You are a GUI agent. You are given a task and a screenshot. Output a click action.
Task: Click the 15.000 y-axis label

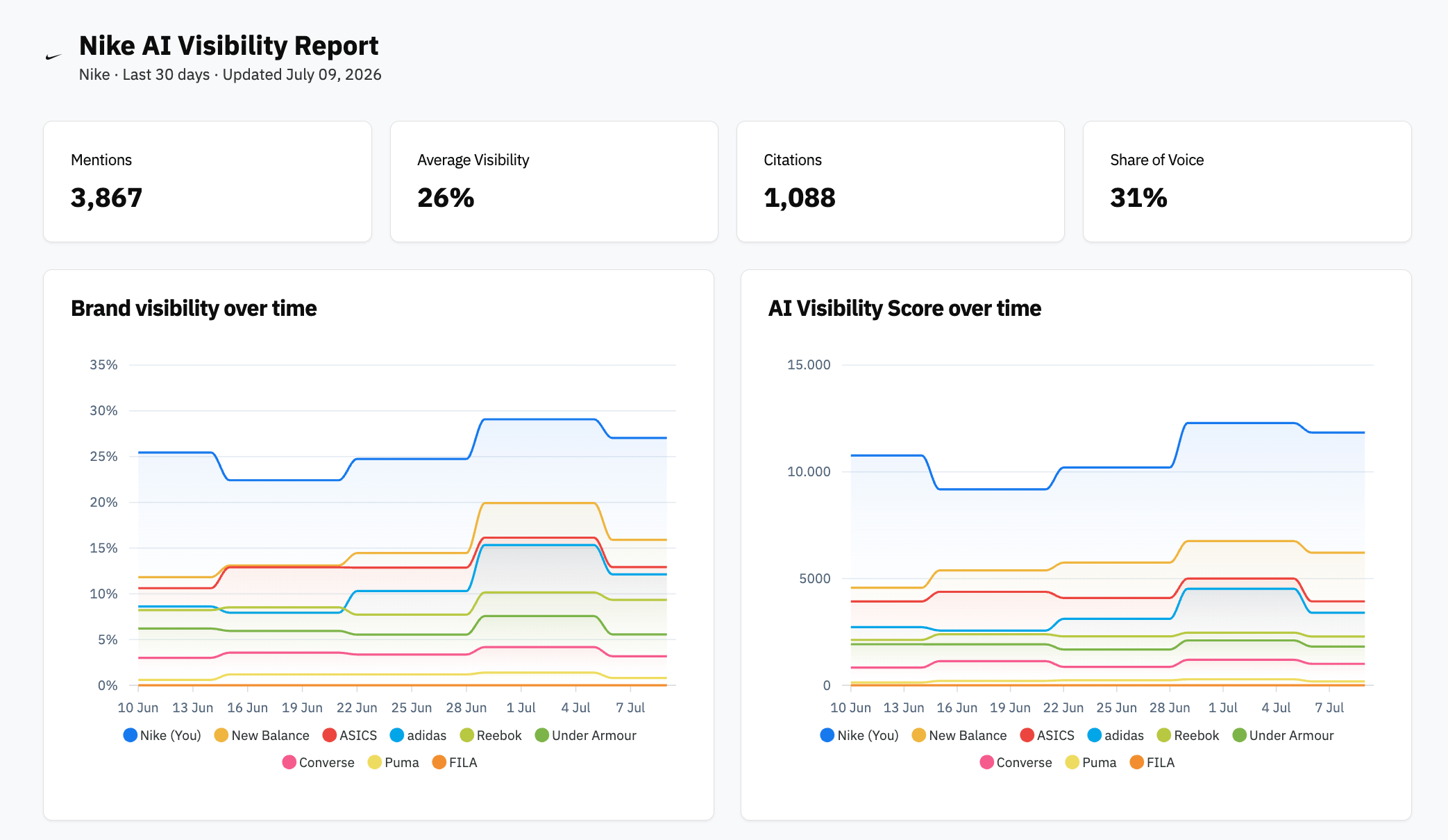tap(809, 365)
